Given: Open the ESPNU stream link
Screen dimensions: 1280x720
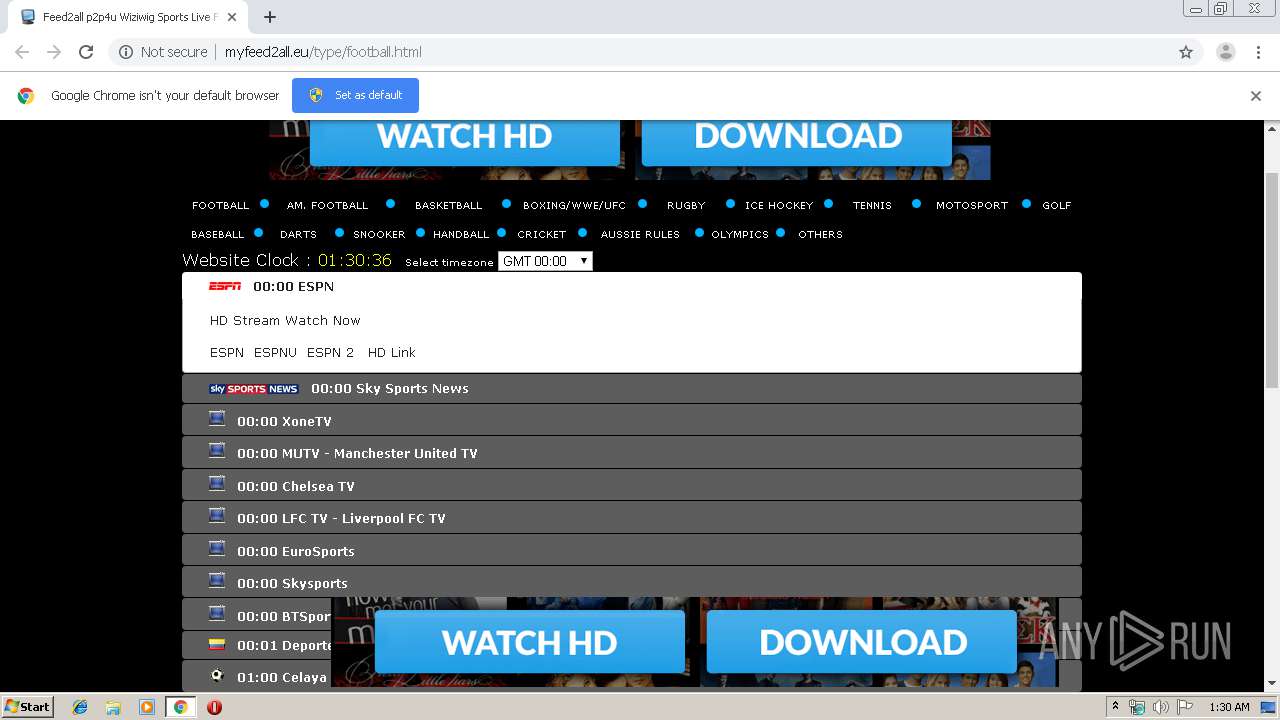Looking at the screenshot, I should pos(275,352).
